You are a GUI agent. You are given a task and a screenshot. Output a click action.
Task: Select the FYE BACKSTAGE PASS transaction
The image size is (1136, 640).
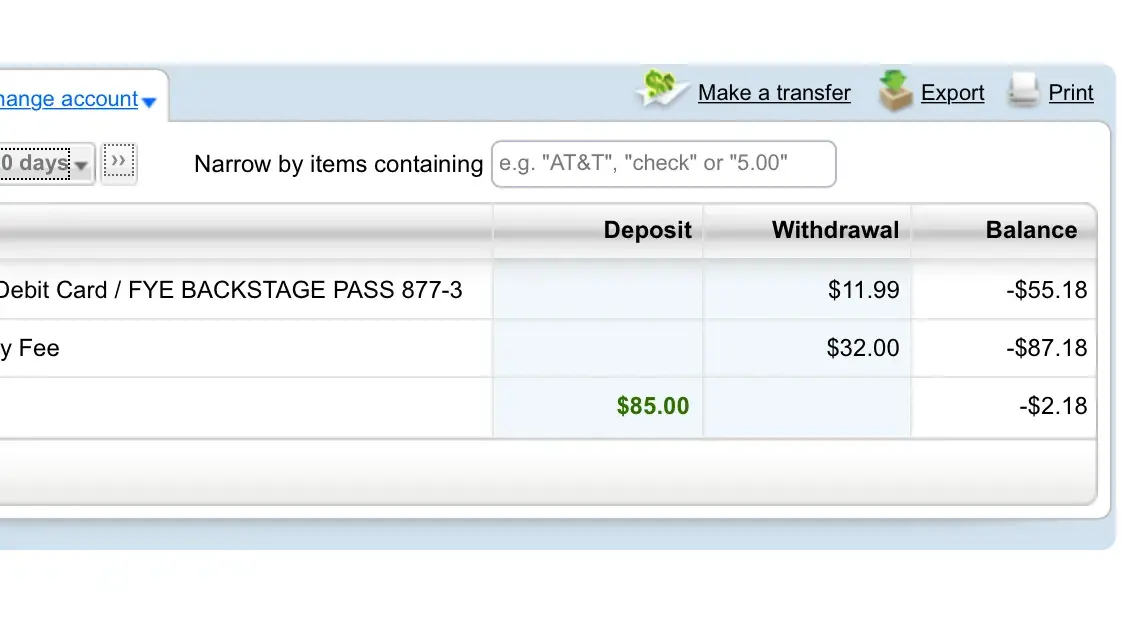click(230, 290)
